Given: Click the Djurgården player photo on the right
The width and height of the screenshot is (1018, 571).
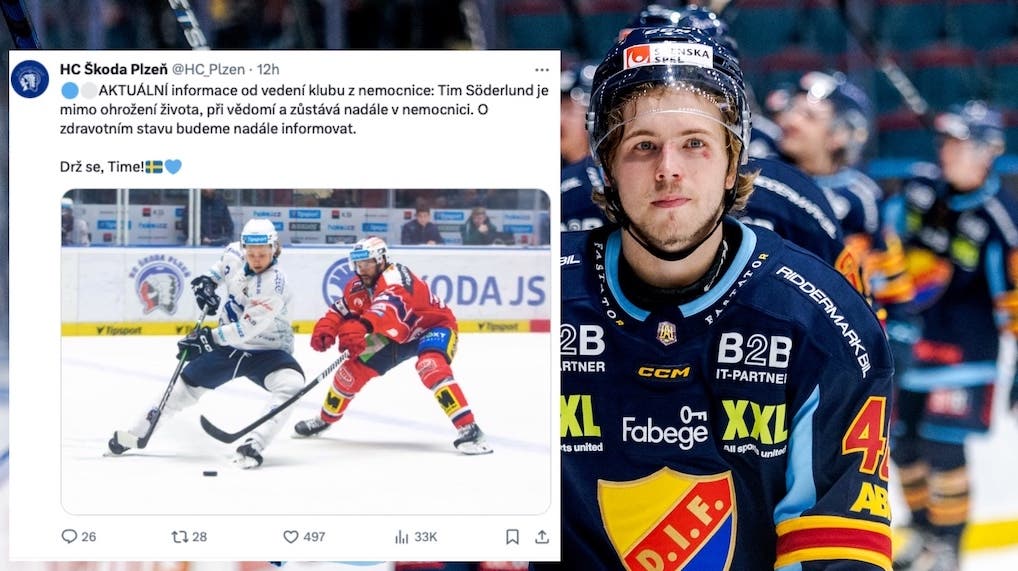Looking at the screenshot, I should click(789, 286).
